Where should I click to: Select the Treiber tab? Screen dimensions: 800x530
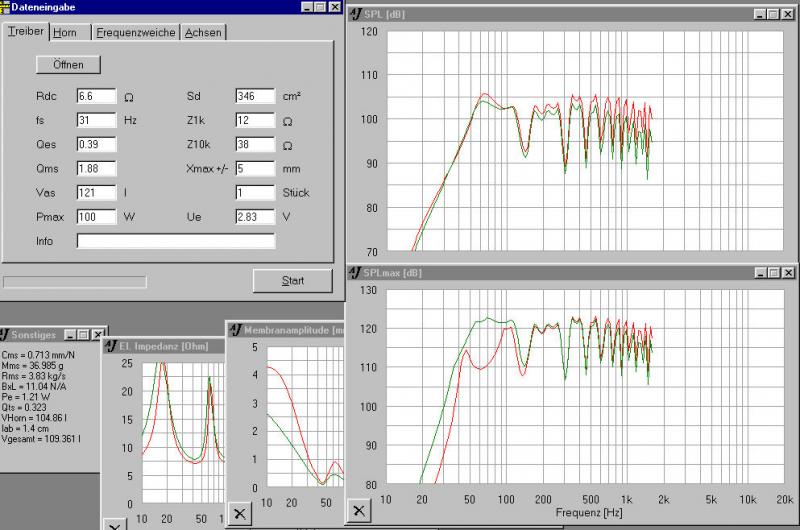coord(25,31)
